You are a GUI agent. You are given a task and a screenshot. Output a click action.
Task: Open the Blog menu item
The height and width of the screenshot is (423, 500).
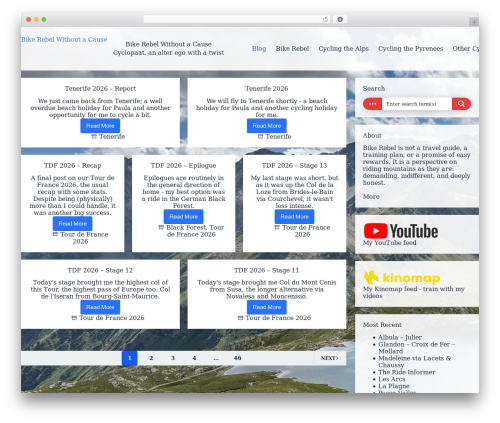point(259,48)
